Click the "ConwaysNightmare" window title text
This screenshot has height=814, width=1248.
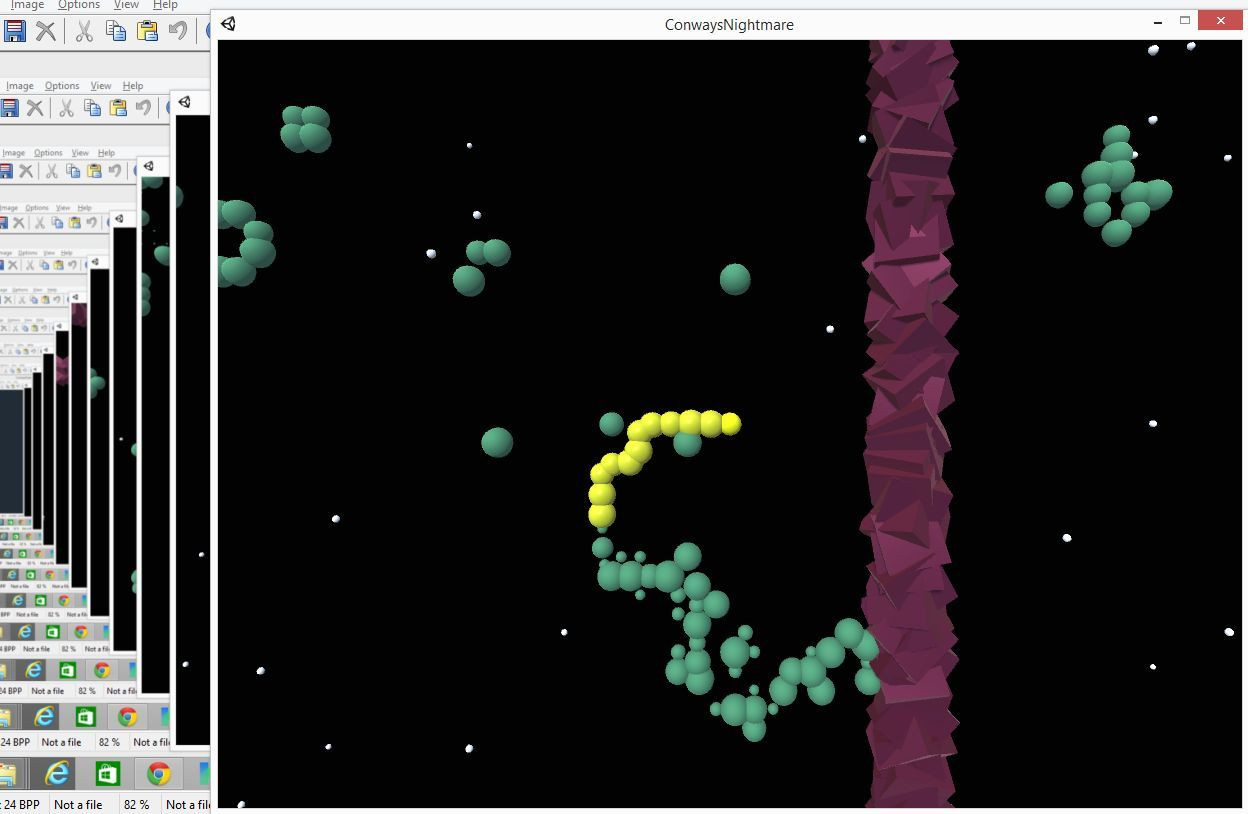pos(729,25)
